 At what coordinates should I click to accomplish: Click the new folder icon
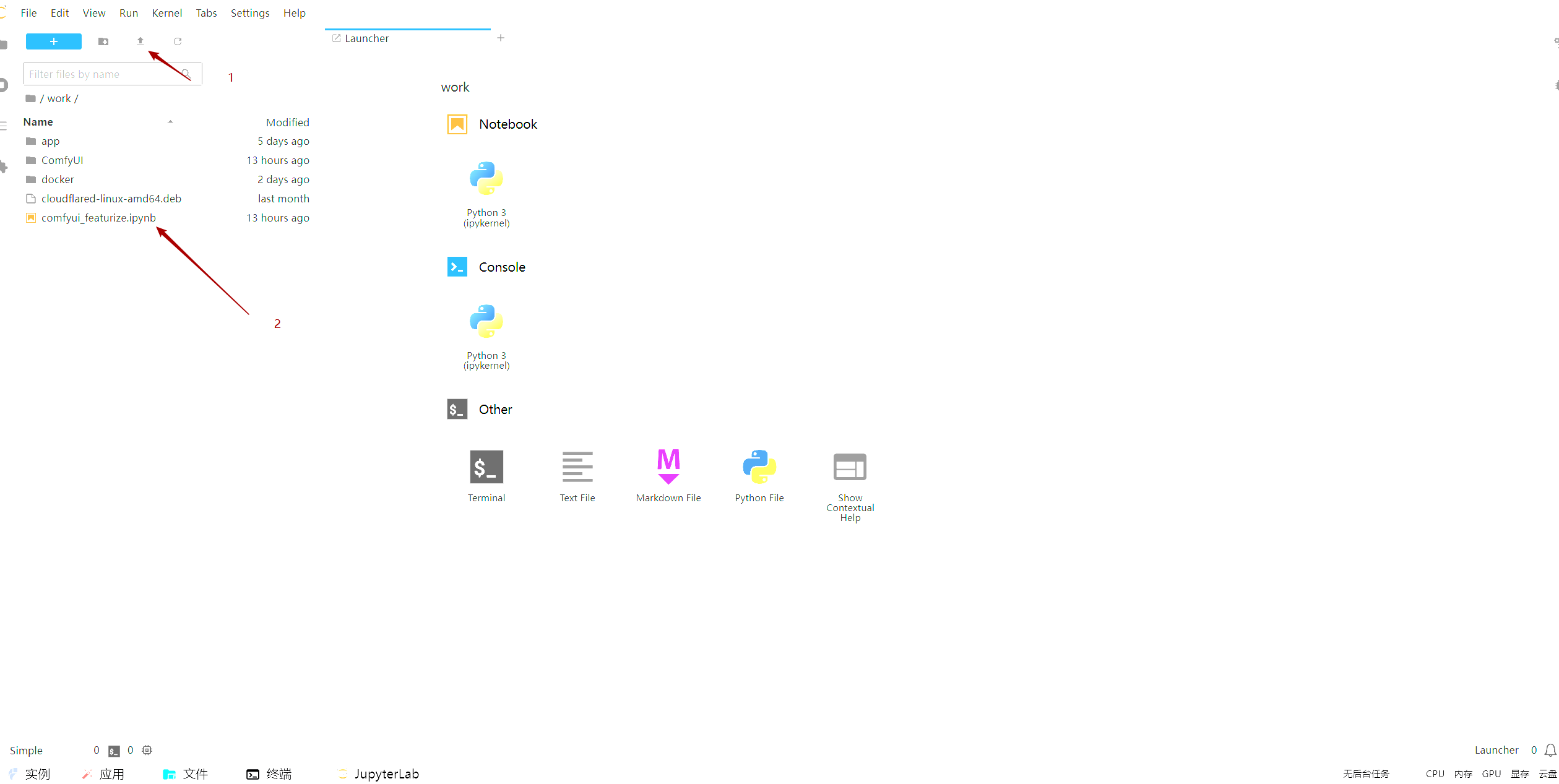103,41
